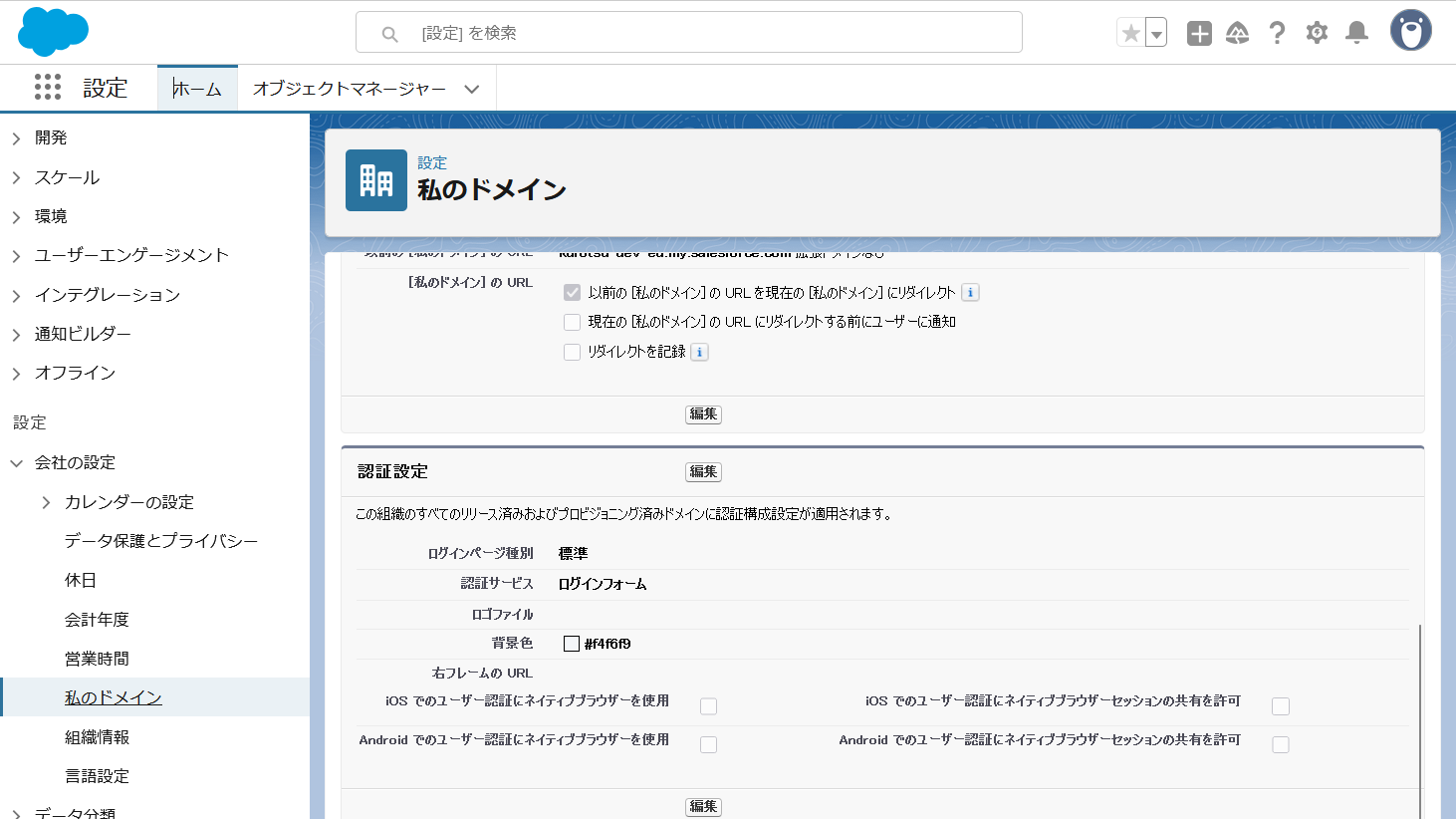Toggle iOS ネイティブブラウザーセッションの共有を許可 checkbox
The width and height of the screenshot is (1456, 819).
tap(1281, 706)
